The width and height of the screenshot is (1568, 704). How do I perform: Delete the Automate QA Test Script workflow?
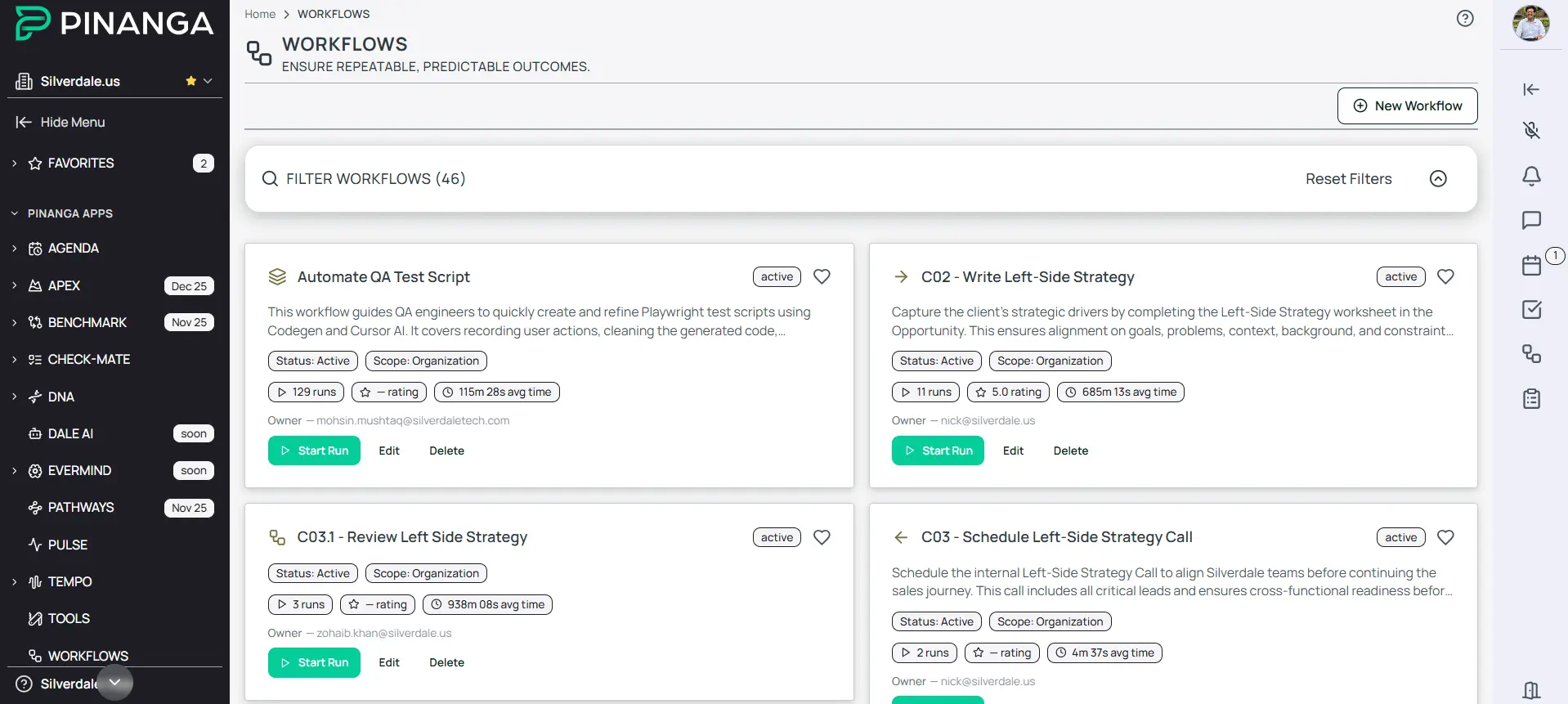pos(446,451)
